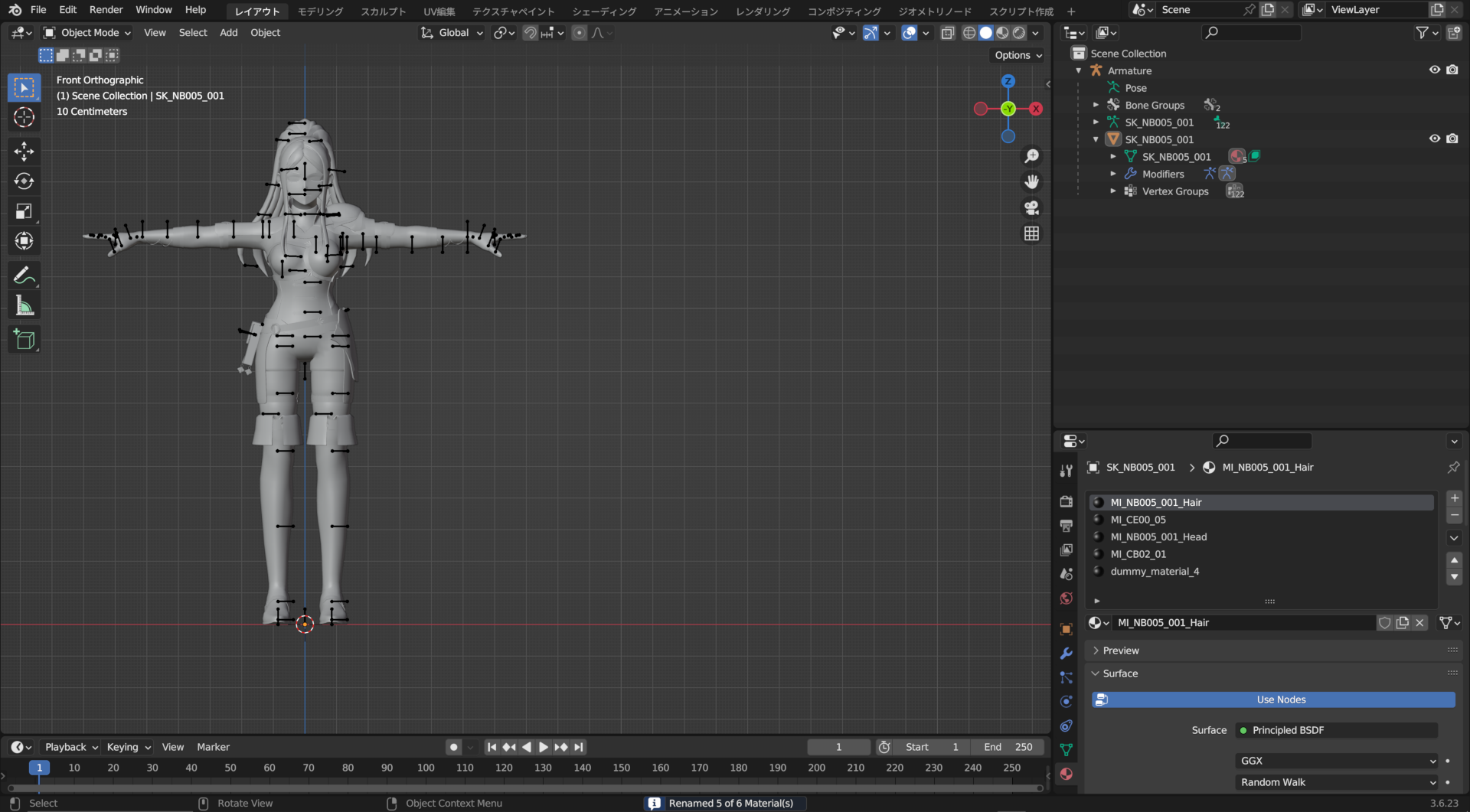Open the View Layer properties tab
The image size is (1470, 812).
(1067, 550)
